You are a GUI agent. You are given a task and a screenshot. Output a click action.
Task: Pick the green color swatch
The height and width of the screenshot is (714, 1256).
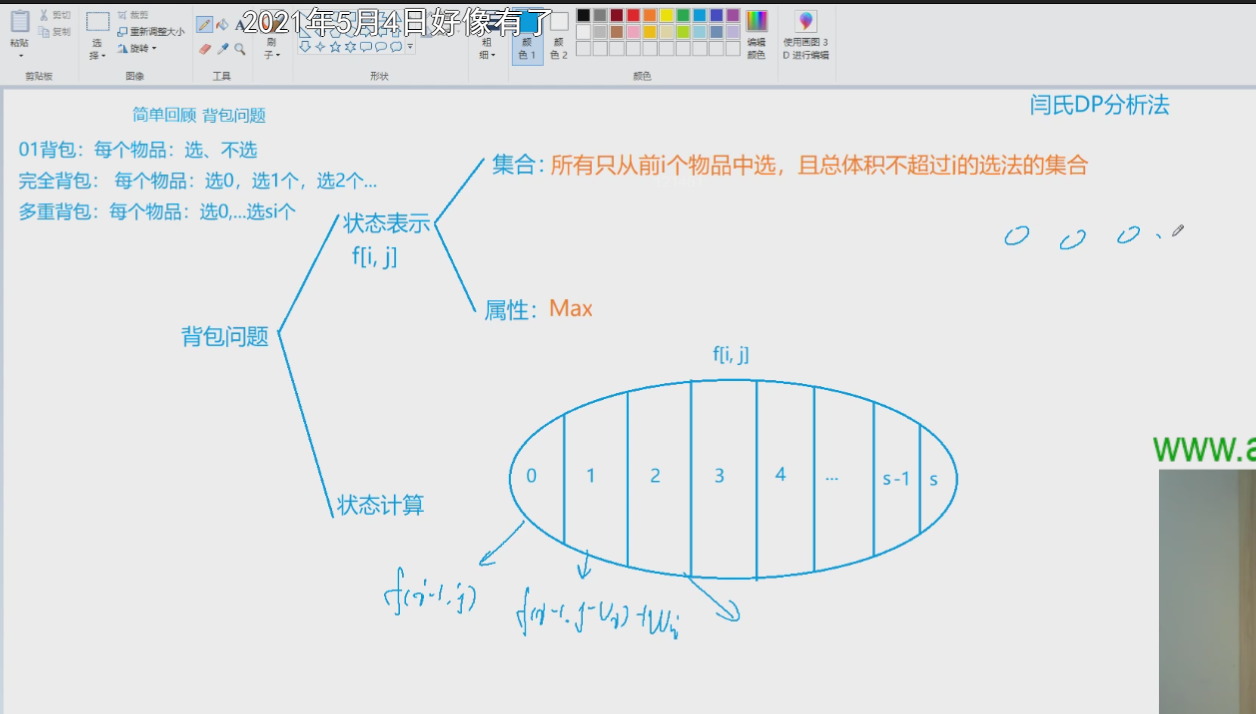(x=683, y=15)
